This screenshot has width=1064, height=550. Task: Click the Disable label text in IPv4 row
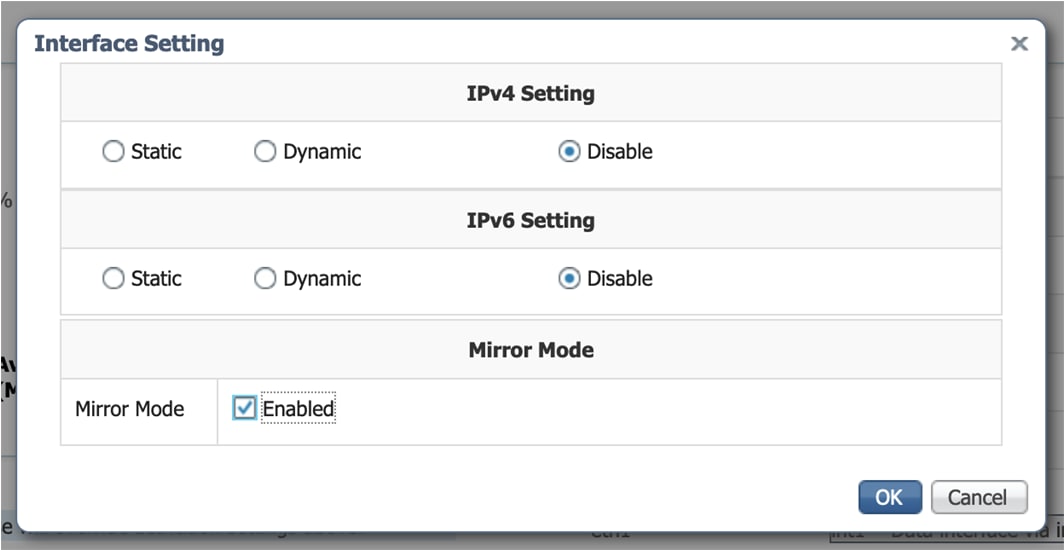[620, 152]
